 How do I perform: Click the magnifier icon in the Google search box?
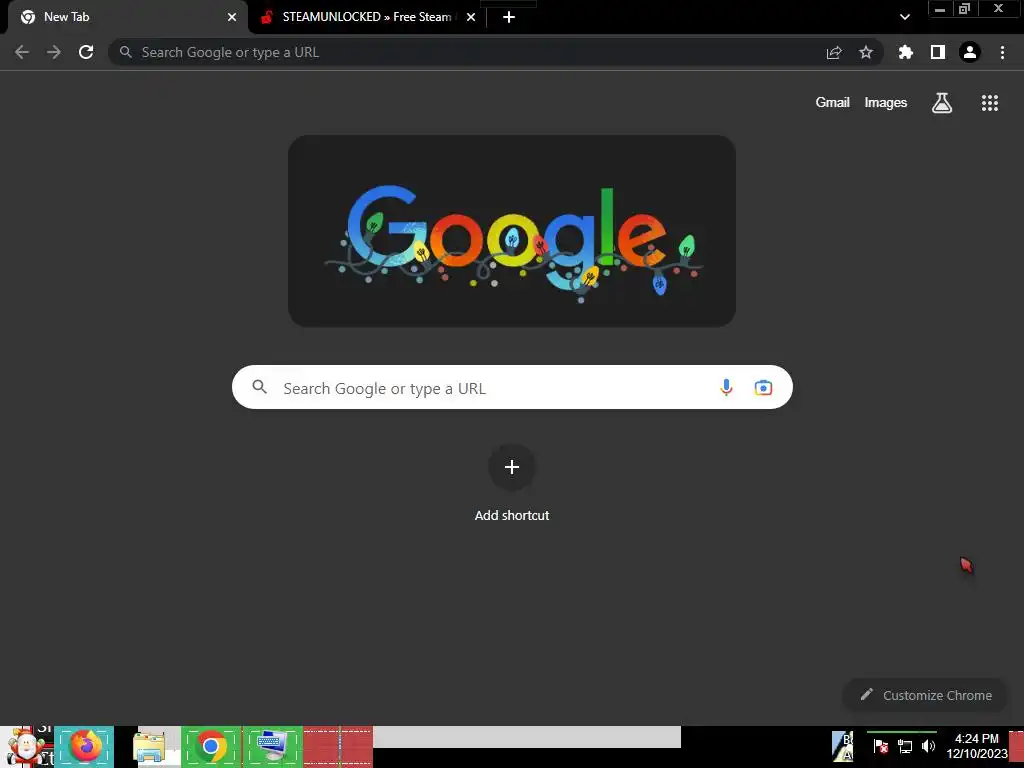(260, 387)
